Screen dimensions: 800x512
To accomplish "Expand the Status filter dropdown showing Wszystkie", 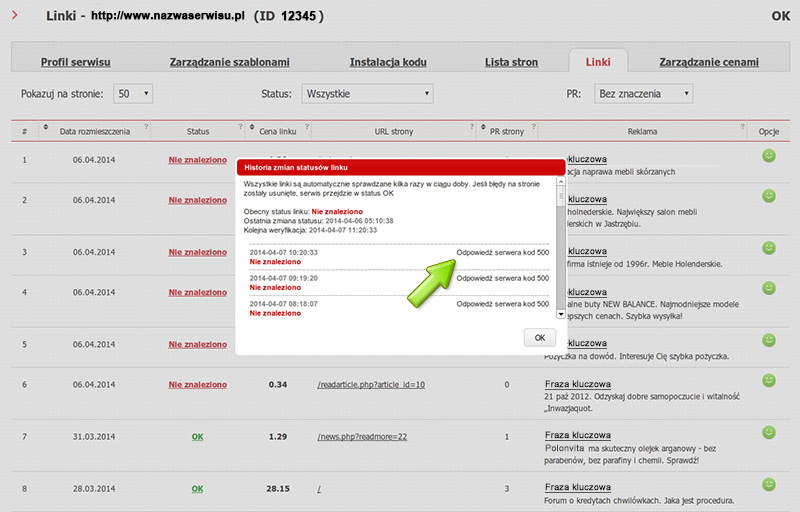I will [x=367, y=94].
